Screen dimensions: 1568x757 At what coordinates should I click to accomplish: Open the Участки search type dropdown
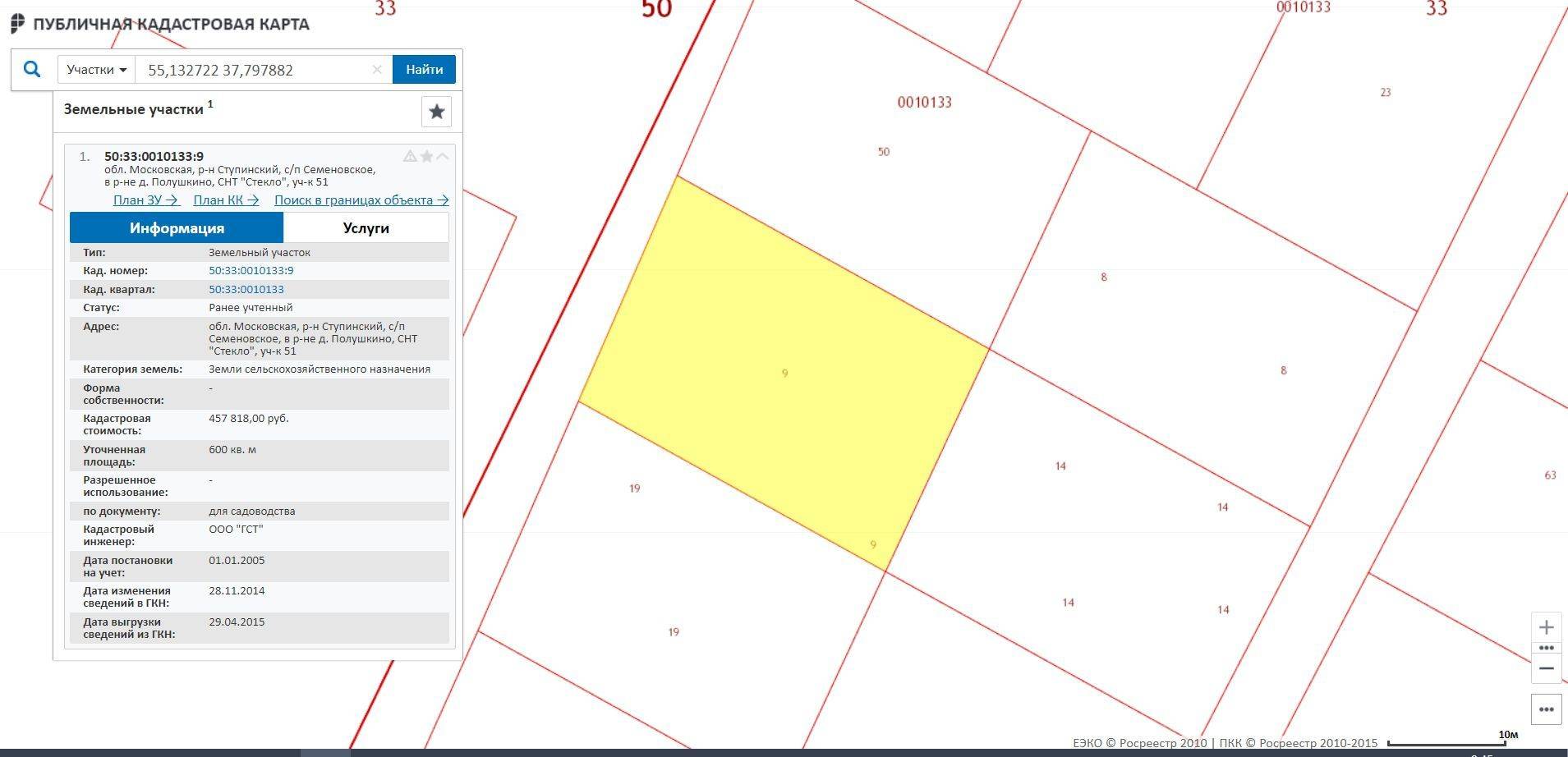96,70
